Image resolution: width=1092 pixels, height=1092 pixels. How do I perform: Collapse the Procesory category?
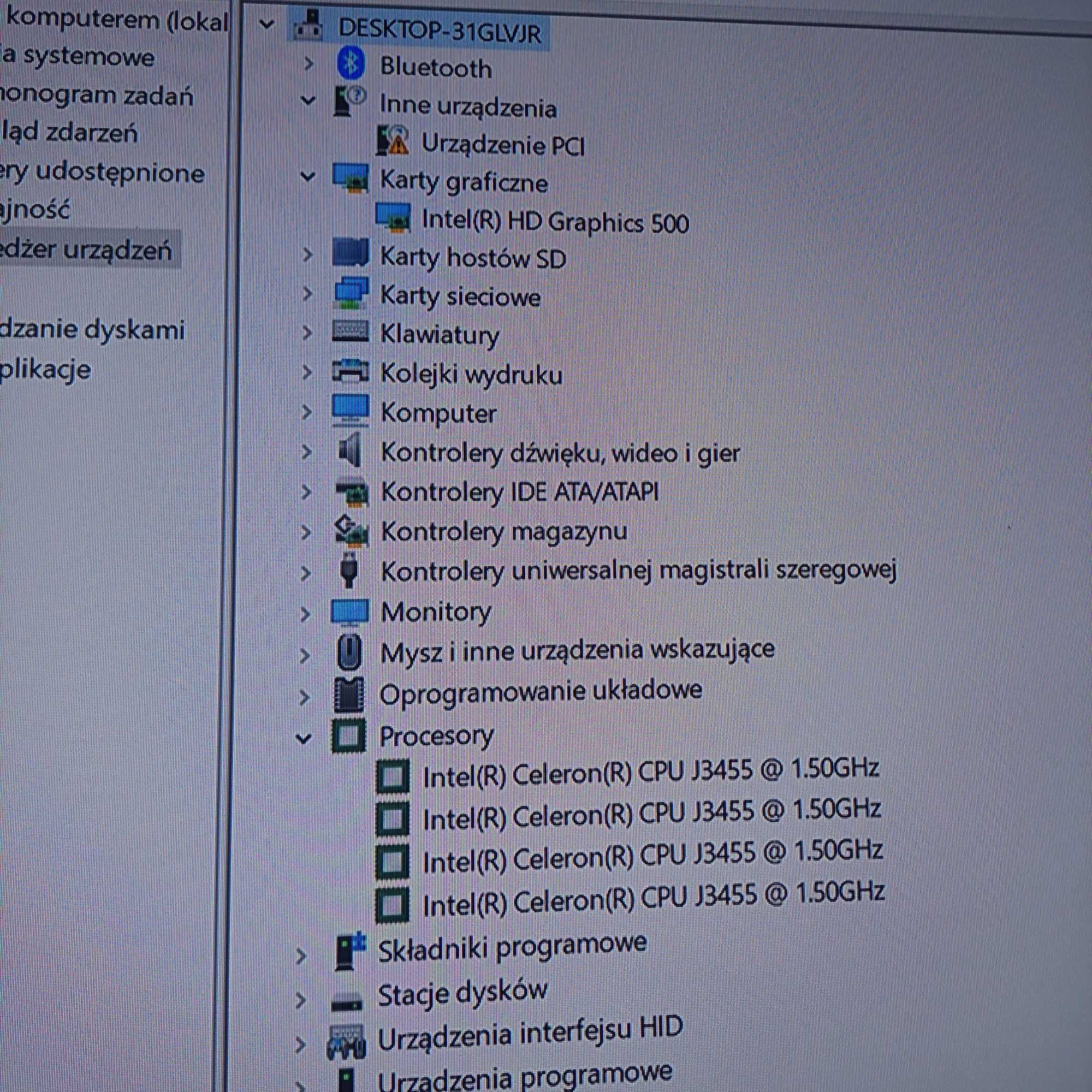[x=304, y=738]
